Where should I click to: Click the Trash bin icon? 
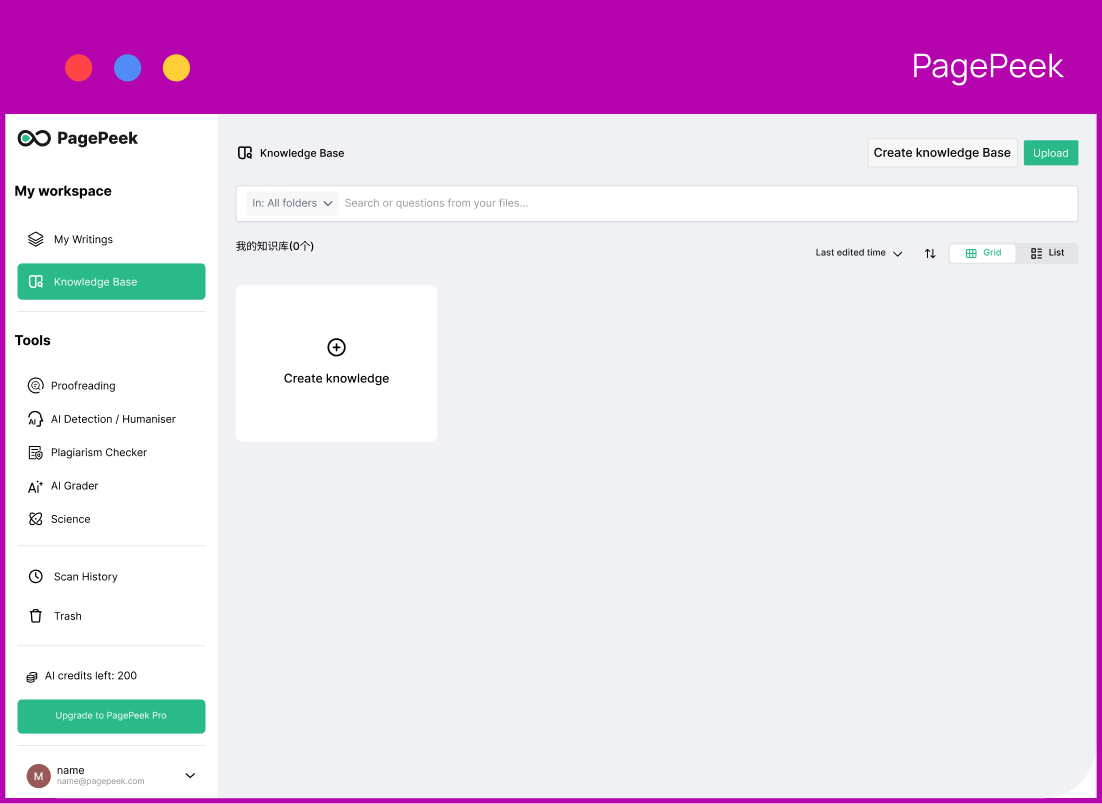tap(36, 616)
